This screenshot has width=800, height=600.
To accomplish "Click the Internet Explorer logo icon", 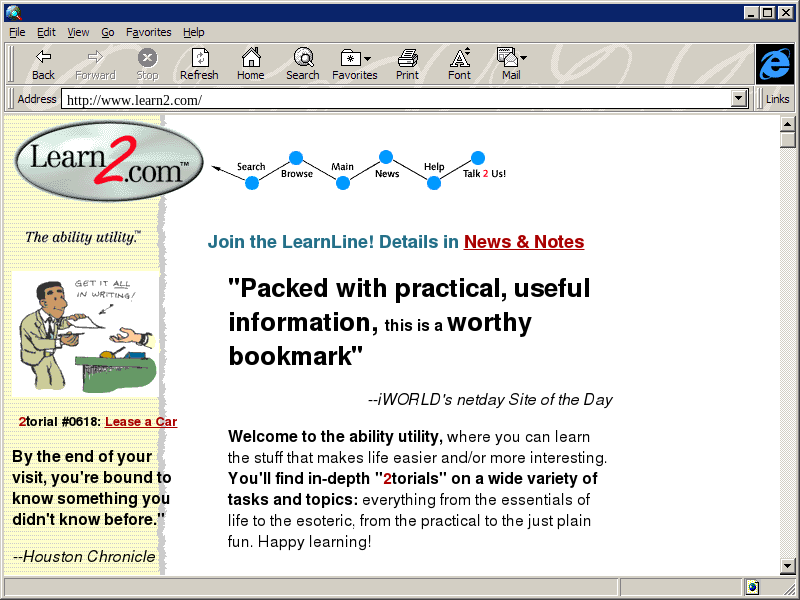I will [x=774, y=64].
